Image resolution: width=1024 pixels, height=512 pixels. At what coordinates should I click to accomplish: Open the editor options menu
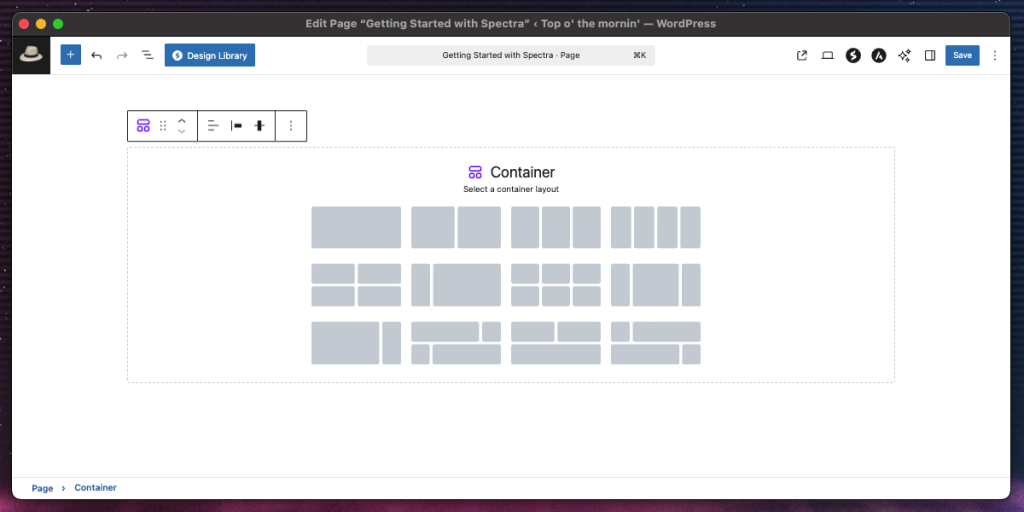(x=994, y=56)
